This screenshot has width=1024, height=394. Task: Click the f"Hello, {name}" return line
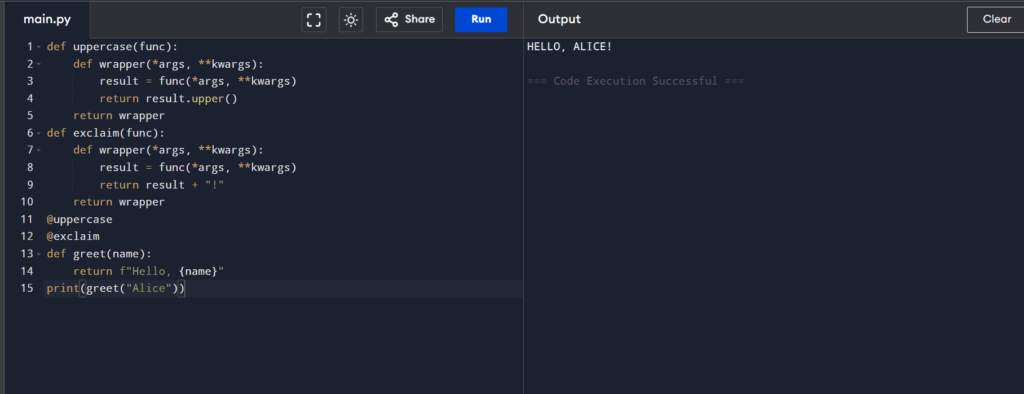pos(149,271)
